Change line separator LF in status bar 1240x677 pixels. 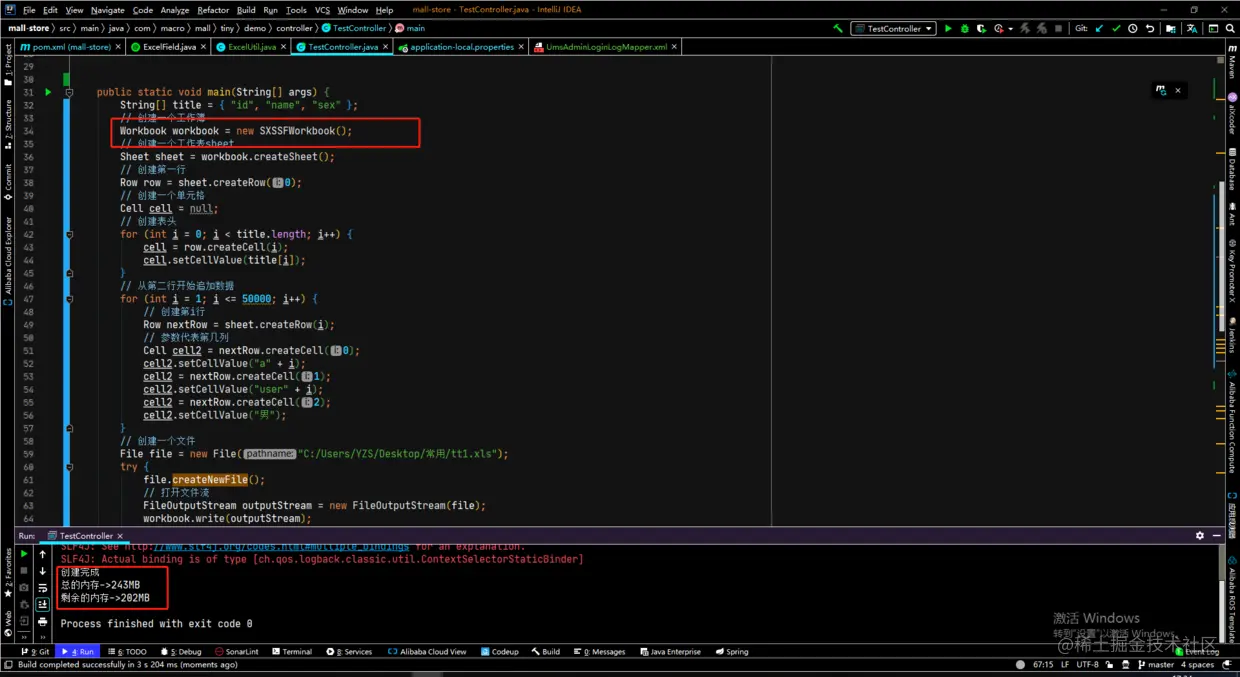(x=1065, y=664)
